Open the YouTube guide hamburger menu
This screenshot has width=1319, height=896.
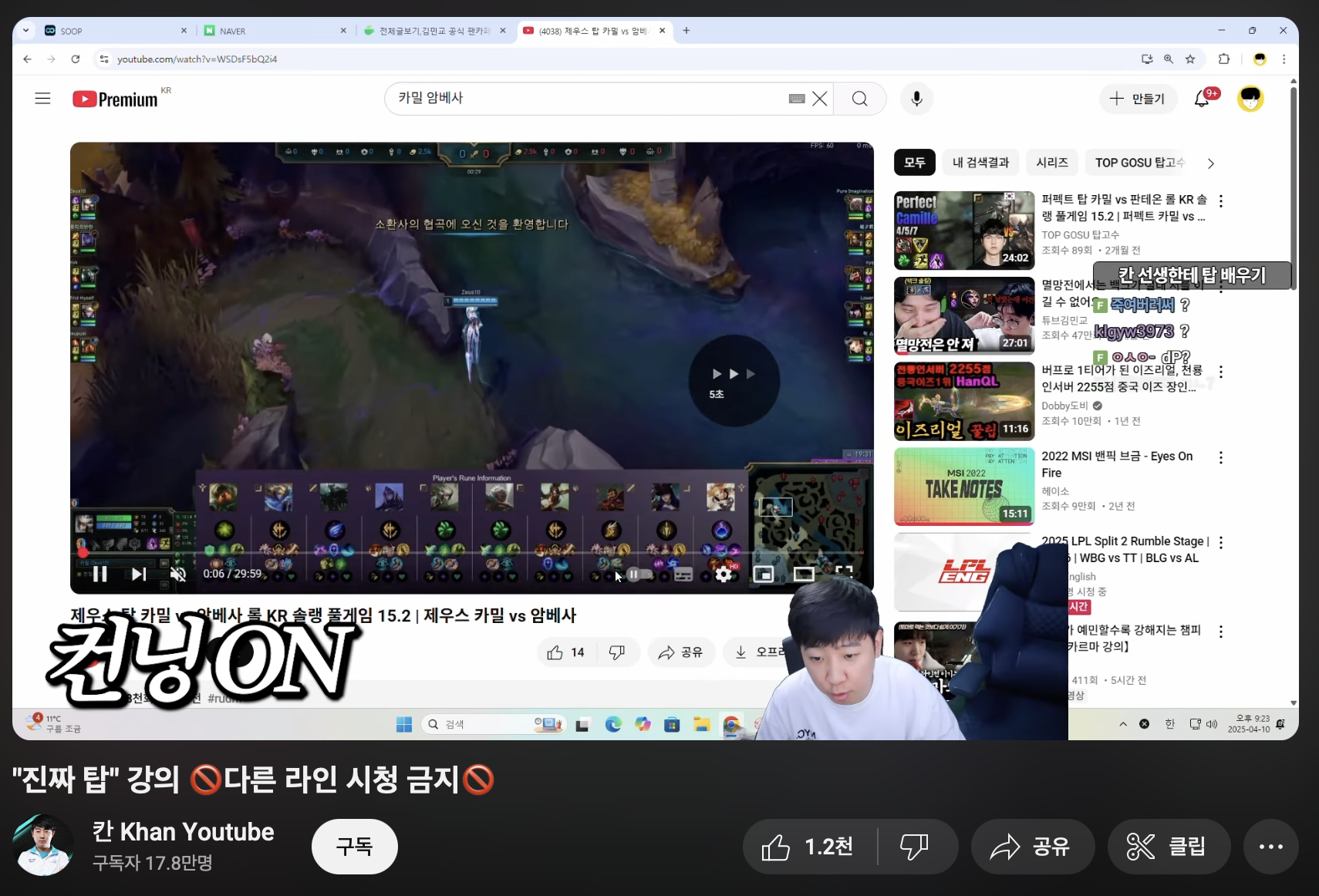click(42, 99)
